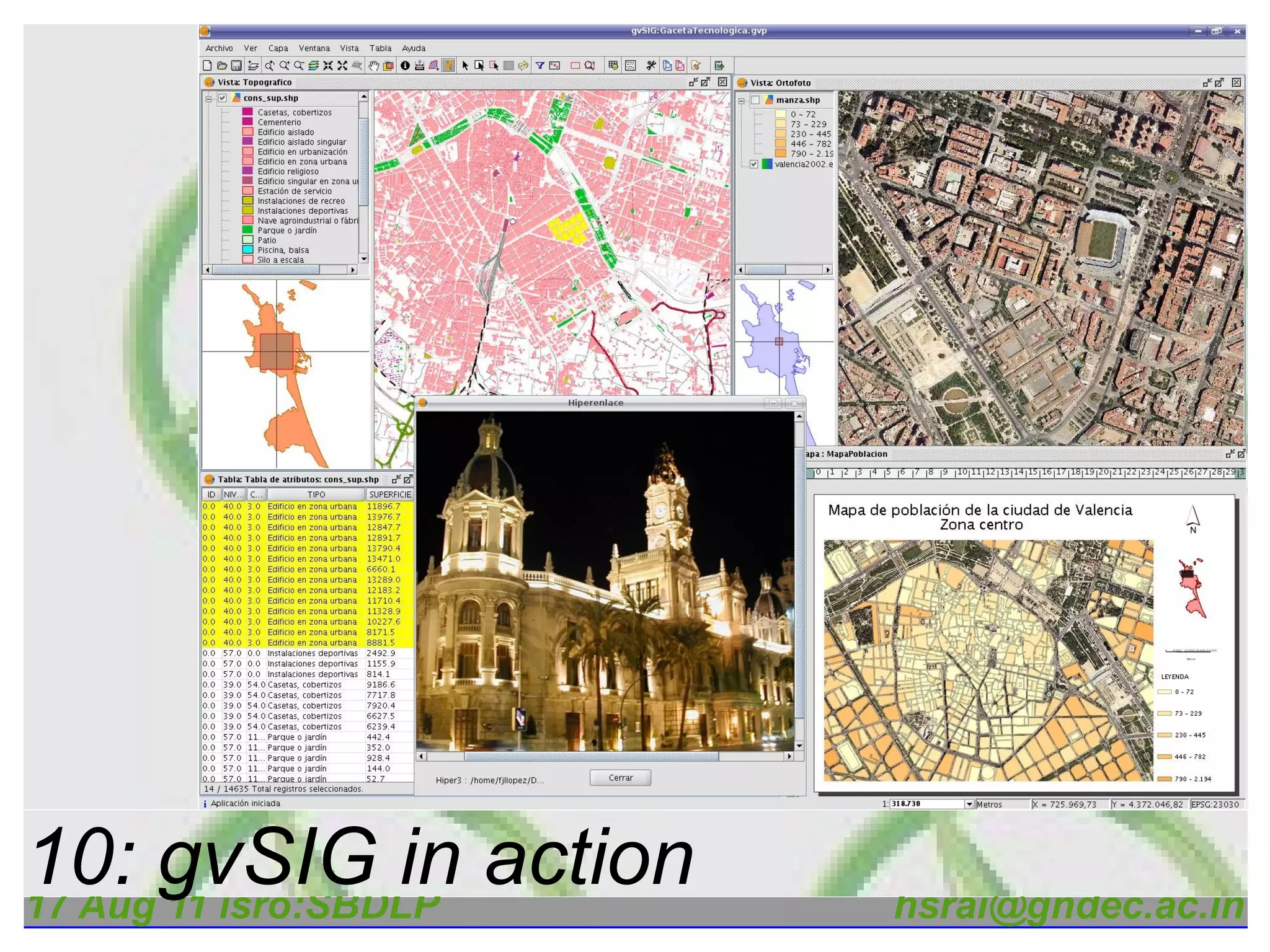Click the blue Copy documents icon
Viewport: 1270px width, 952px height.
(667, 66)
